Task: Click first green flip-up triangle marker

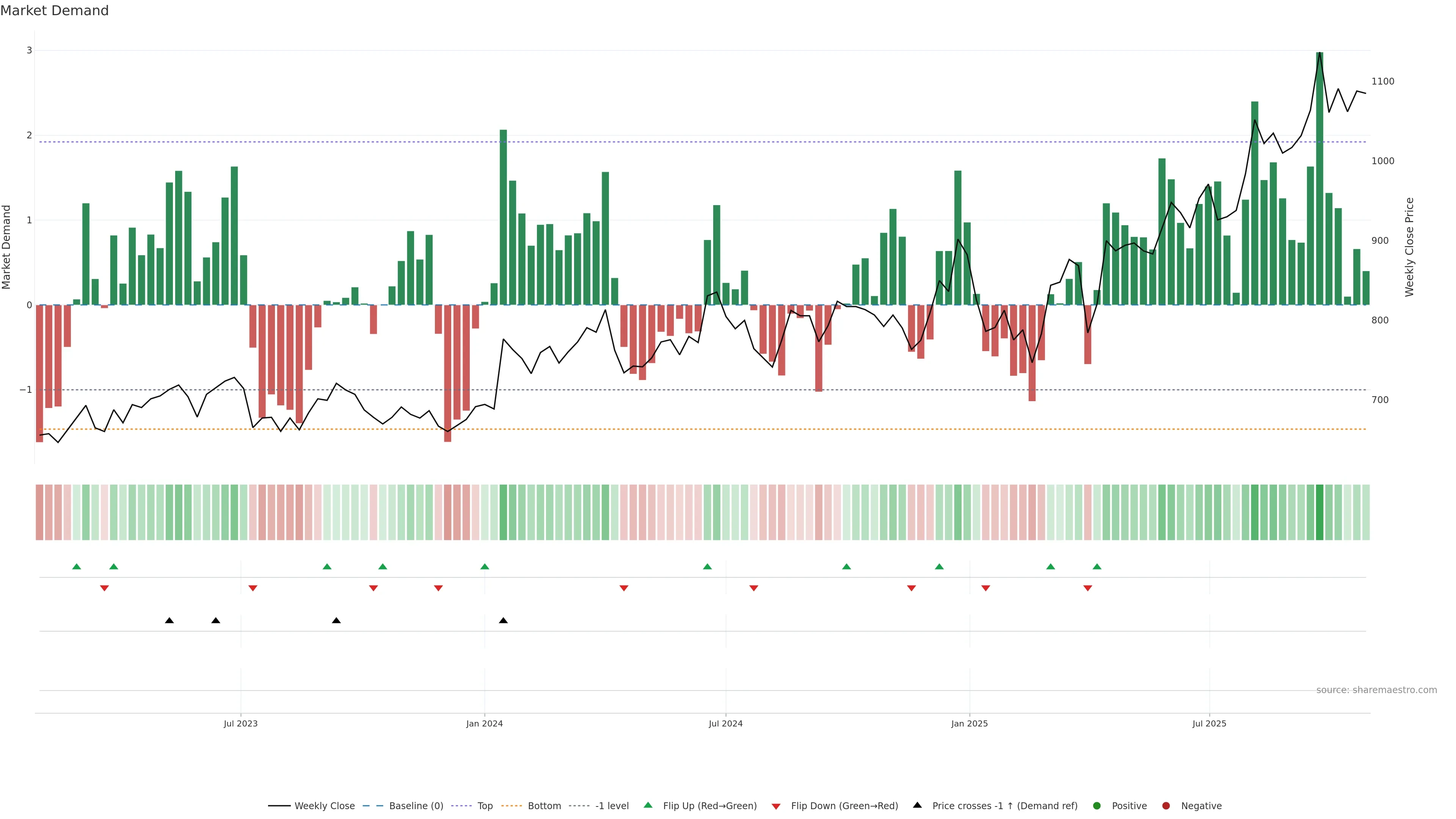Action: 77,566
